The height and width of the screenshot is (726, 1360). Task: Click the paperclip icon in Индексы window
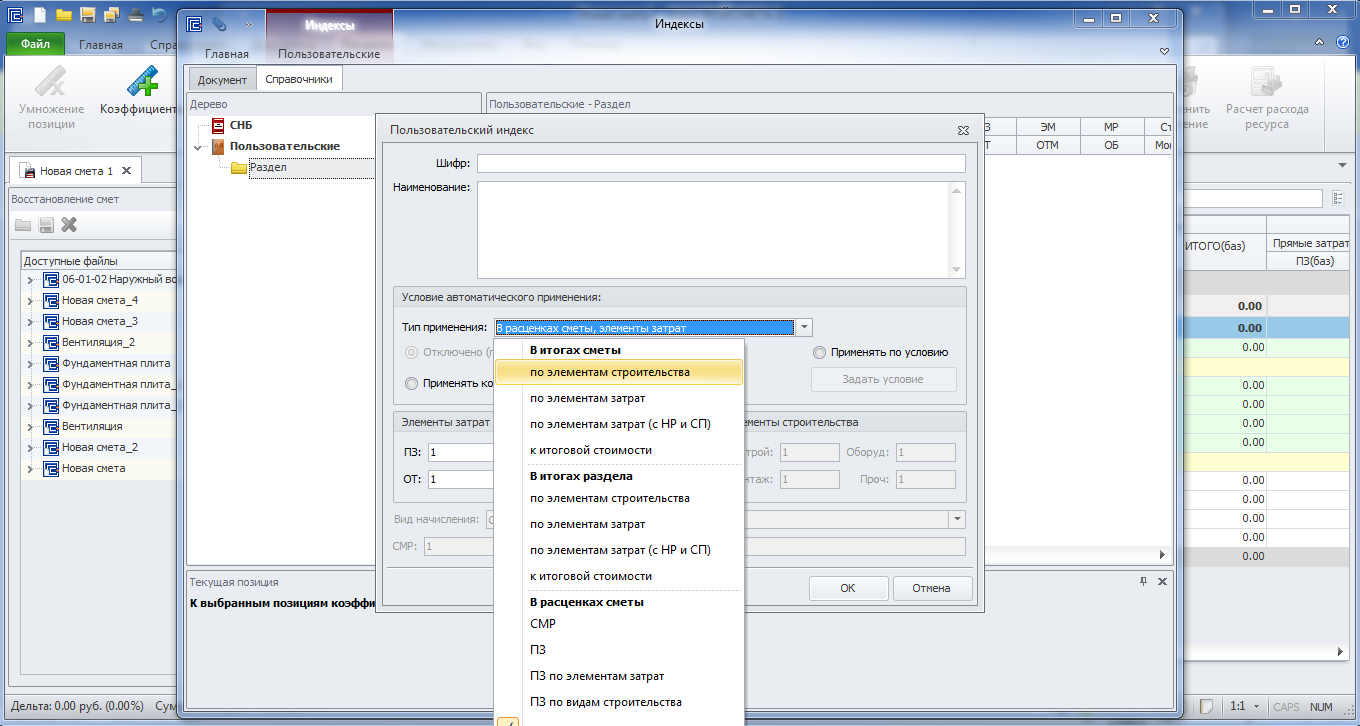[219, 24]
